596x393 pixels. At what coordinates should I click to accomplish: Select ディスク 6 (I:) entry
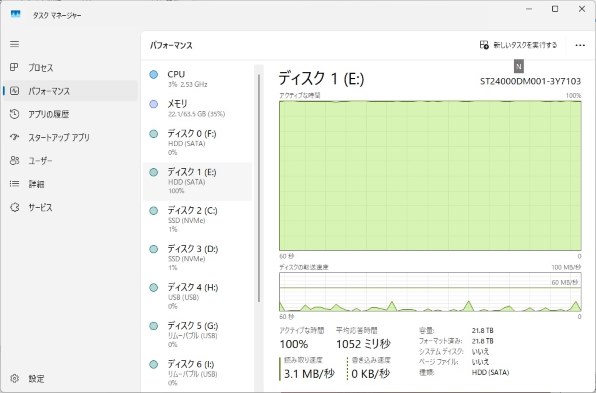(x=197, y=373)
